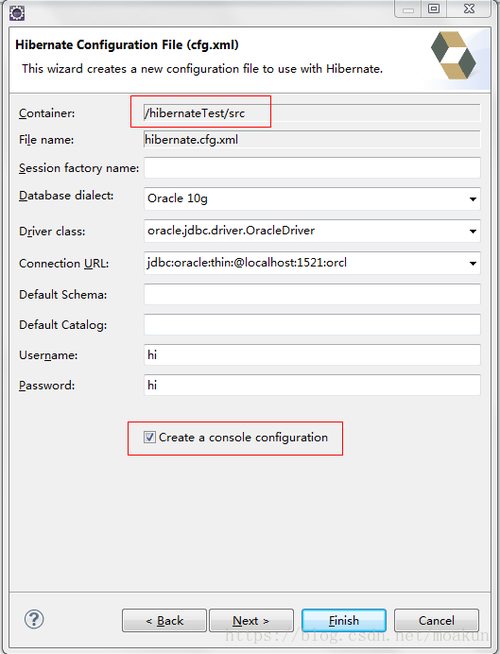This screenshot has width=500, height=654.
Task: Click the Hibernate cube logo
Action: pyautogui.click(x=453, y=55)
